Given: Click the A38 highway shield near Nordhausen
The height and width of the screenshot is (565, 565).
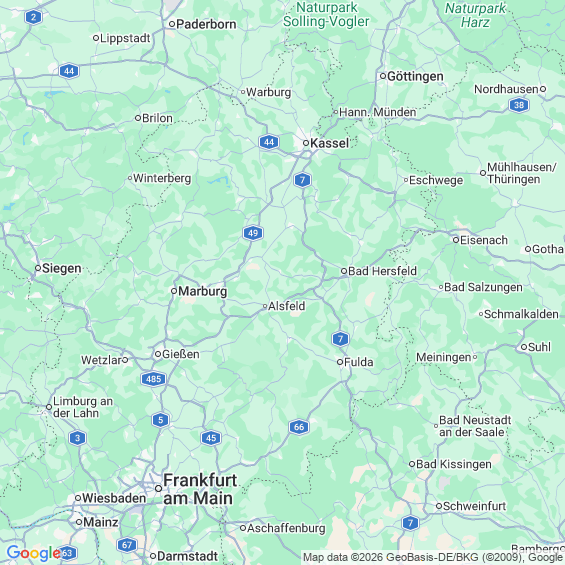Looking at the screenshot, I should [519, 105].
